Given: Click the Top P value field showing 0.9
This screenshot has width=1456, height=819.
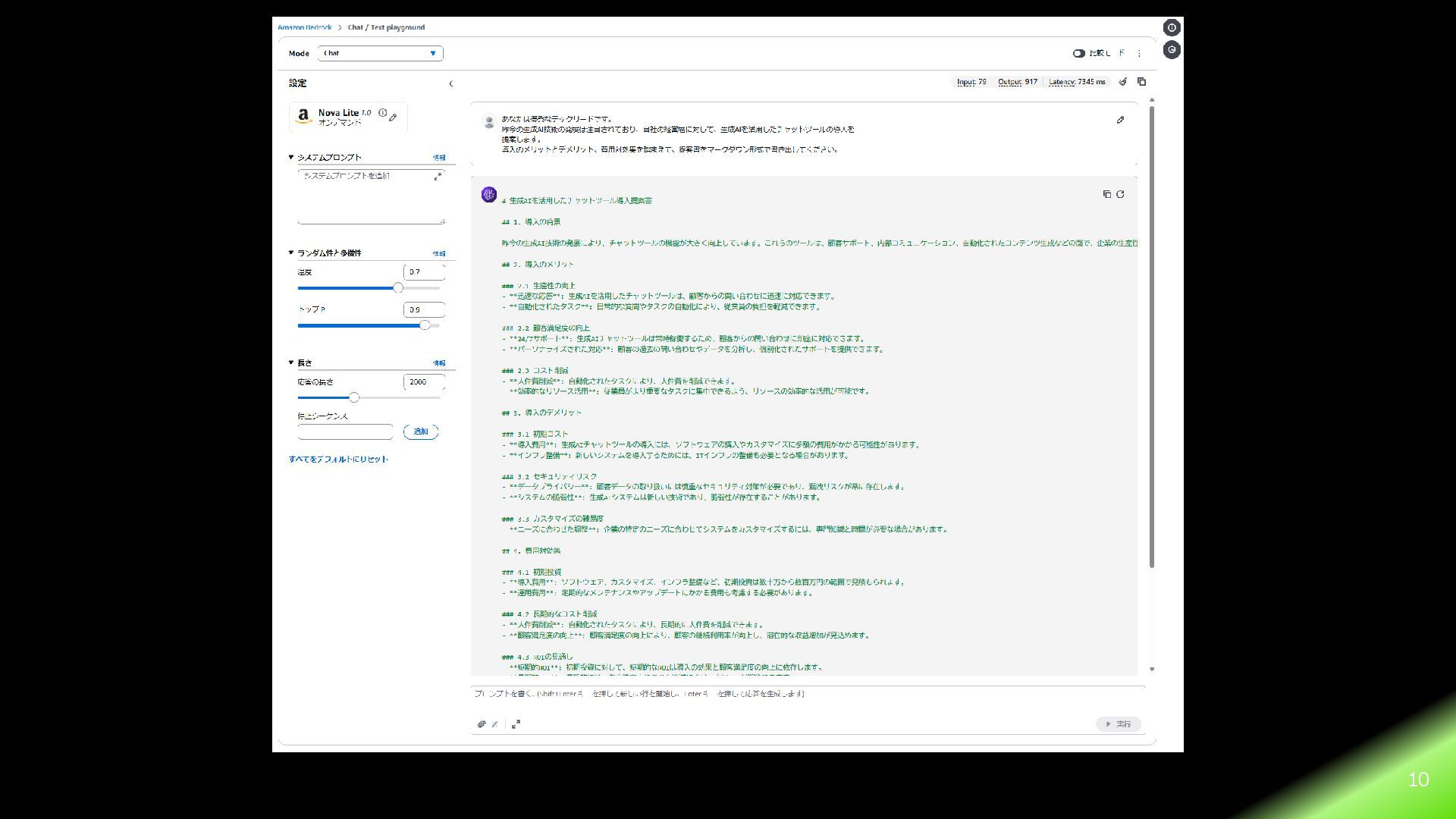Looking at the screenshot, I should coord(424,310).
